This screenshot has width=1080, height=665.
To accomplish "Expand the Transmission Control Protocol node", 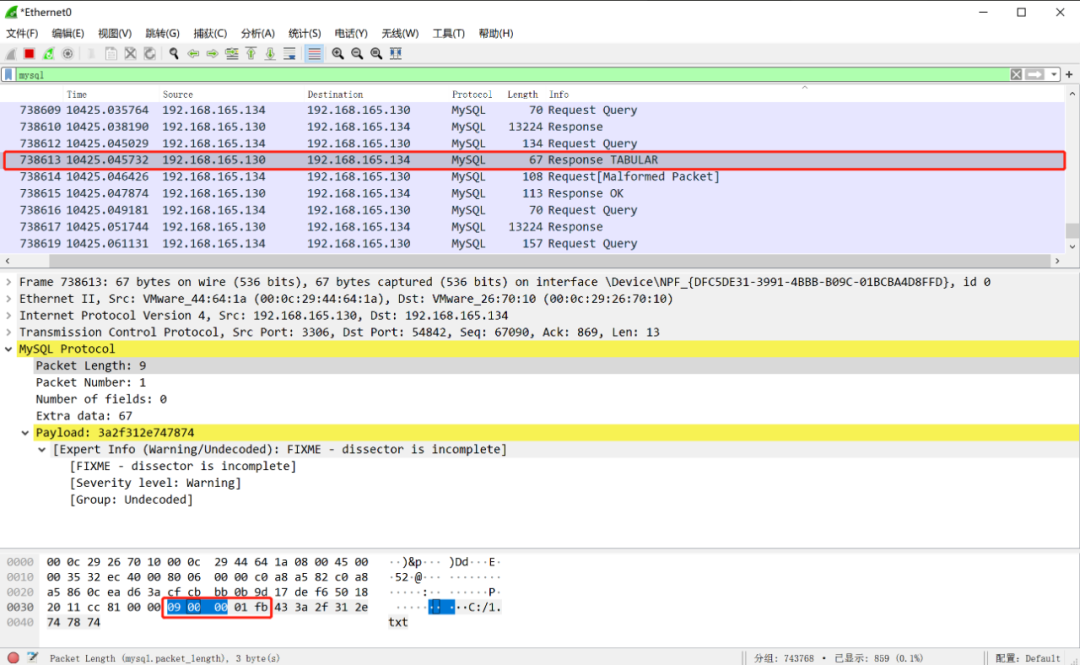I will pos(10,332).
